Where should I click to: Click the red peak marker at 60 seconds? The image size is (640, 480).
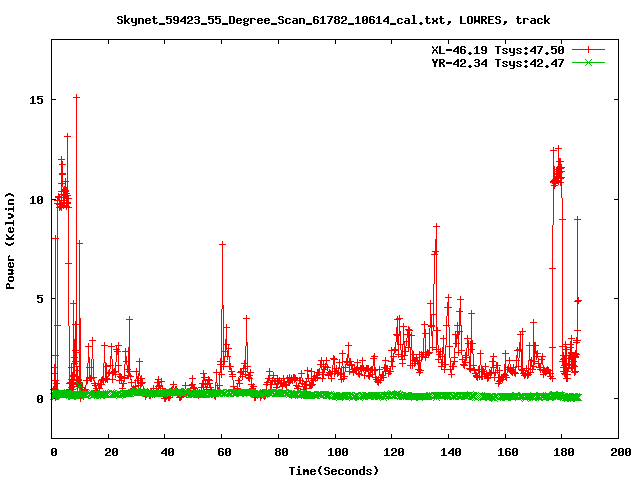click(x=222, y=244)
